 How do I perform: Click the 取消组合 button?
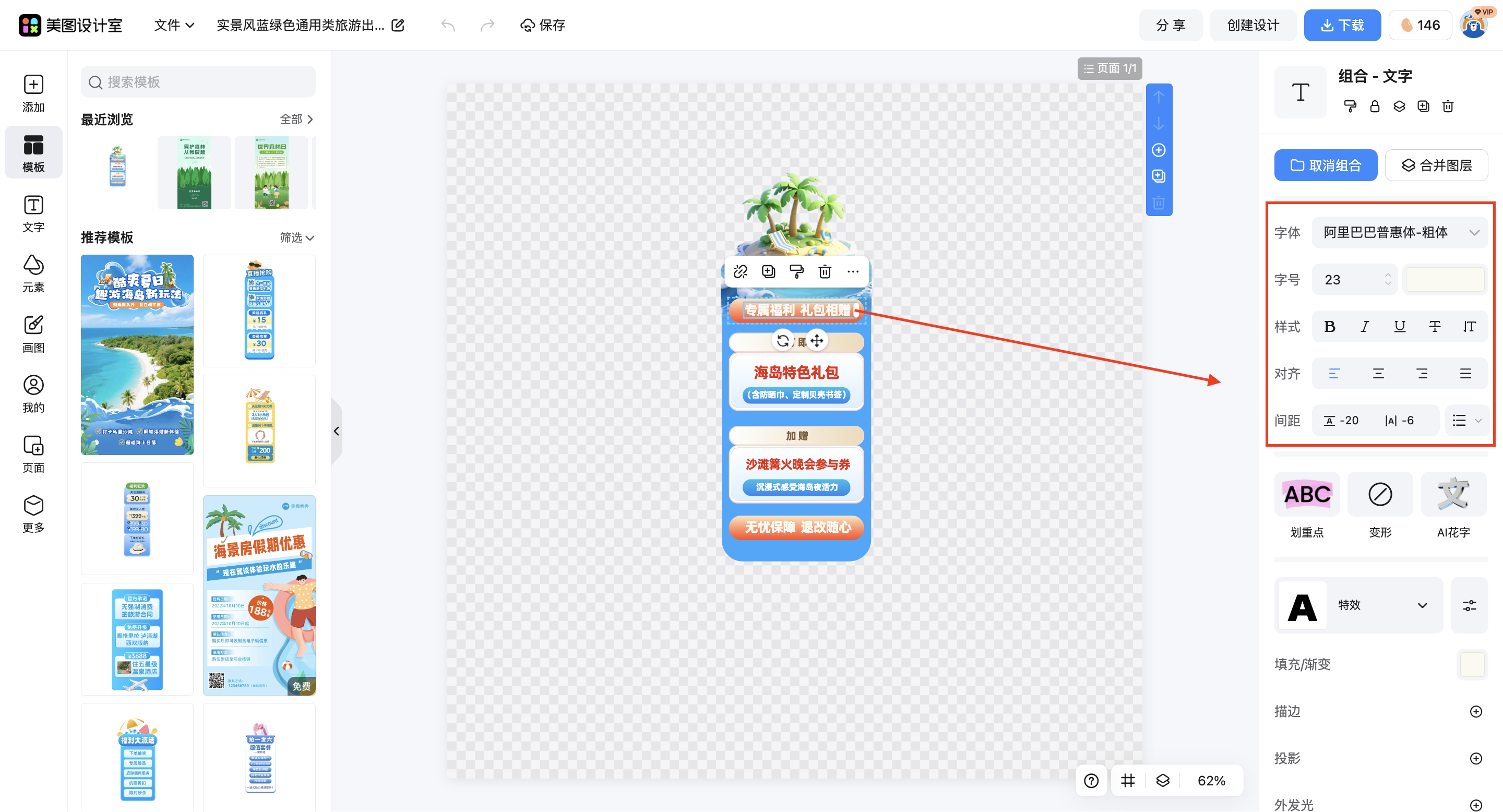[1325, 165]
